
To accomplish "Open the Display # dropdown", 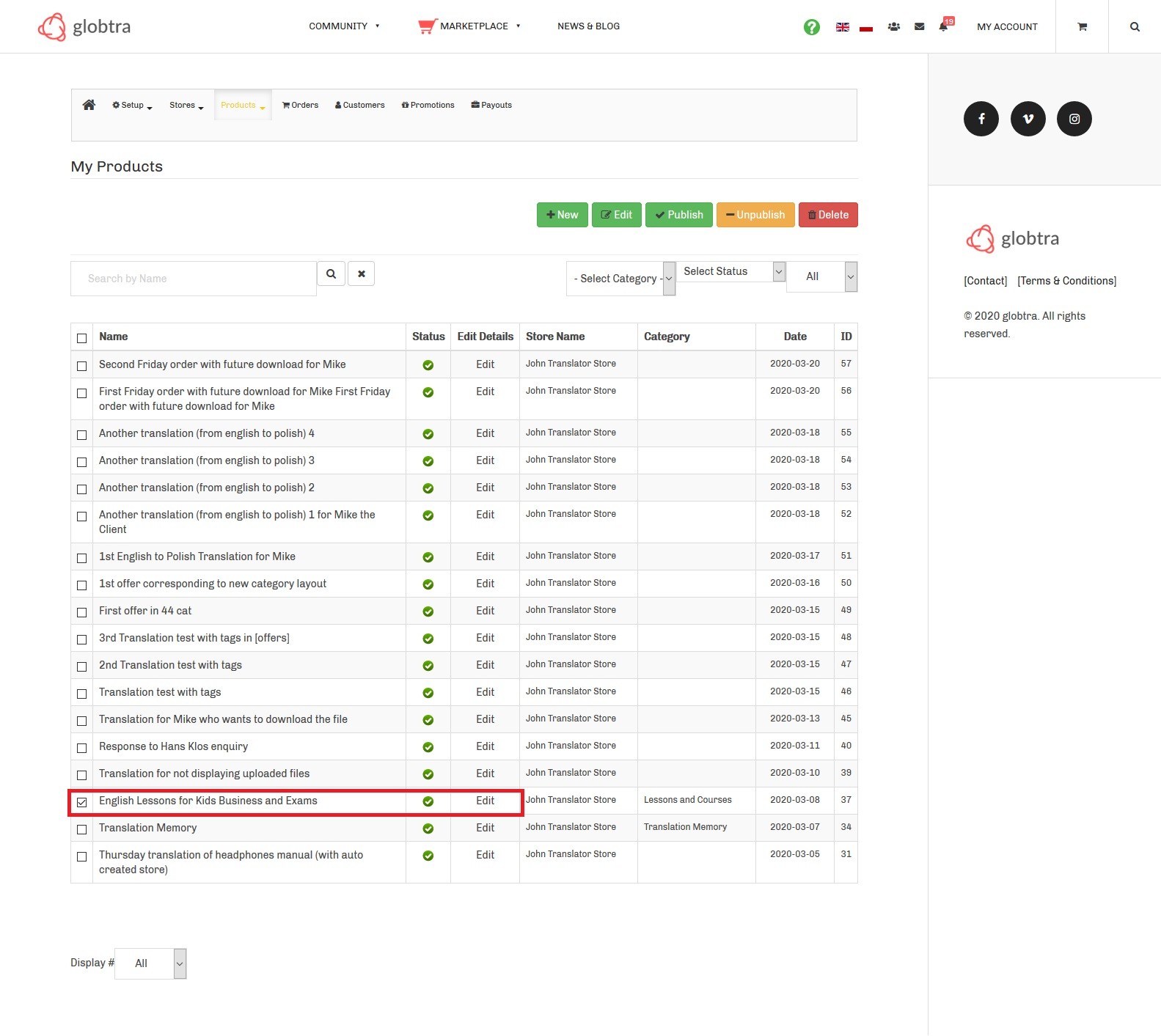I will coord(151,963).
